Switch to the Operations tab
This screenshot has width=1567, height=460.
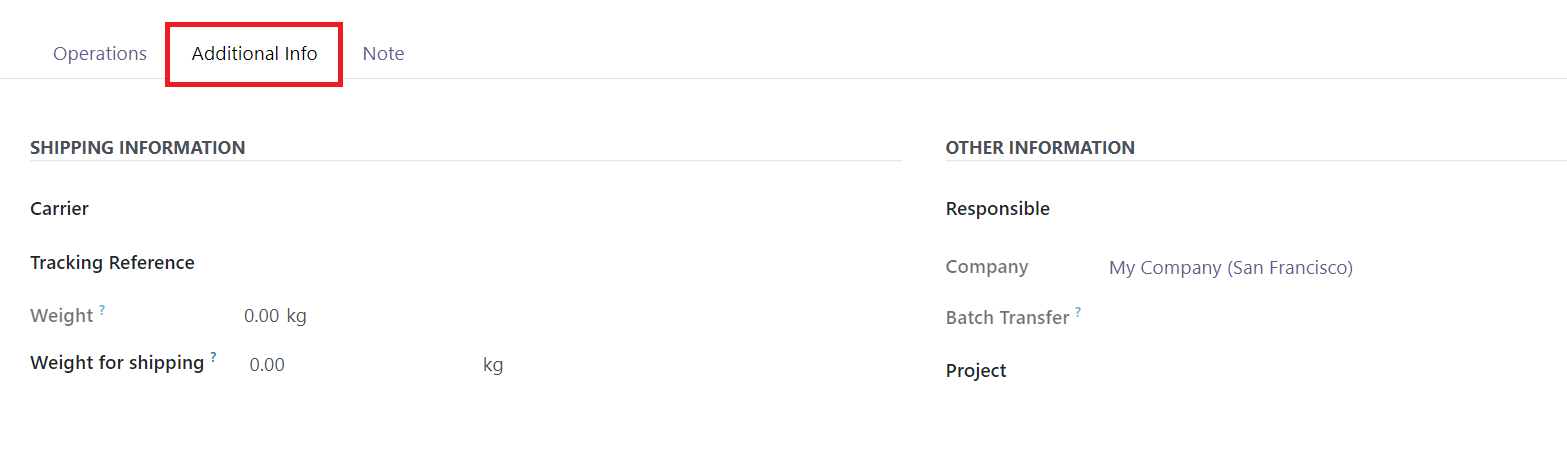(x=100, y=54)
